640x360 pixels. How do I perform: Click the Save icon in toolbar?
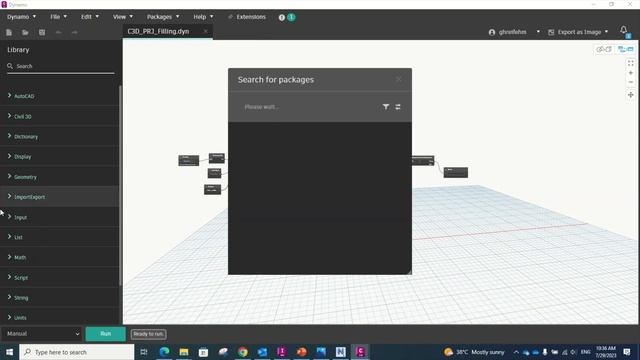pyautogui.click(x=42, y=32)
